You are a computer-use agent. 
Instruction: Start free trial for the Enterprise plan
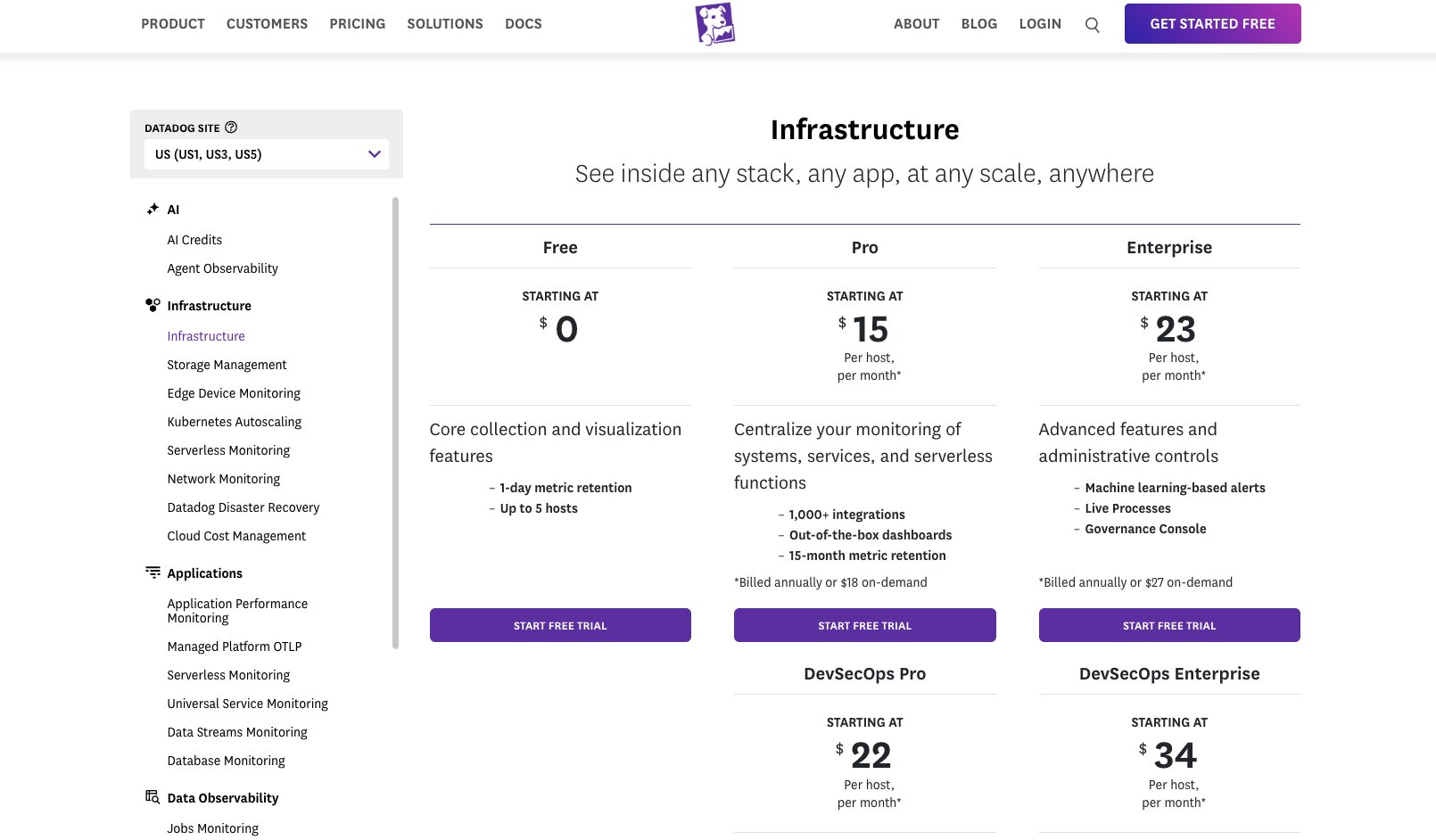(x=1169, y=625)
